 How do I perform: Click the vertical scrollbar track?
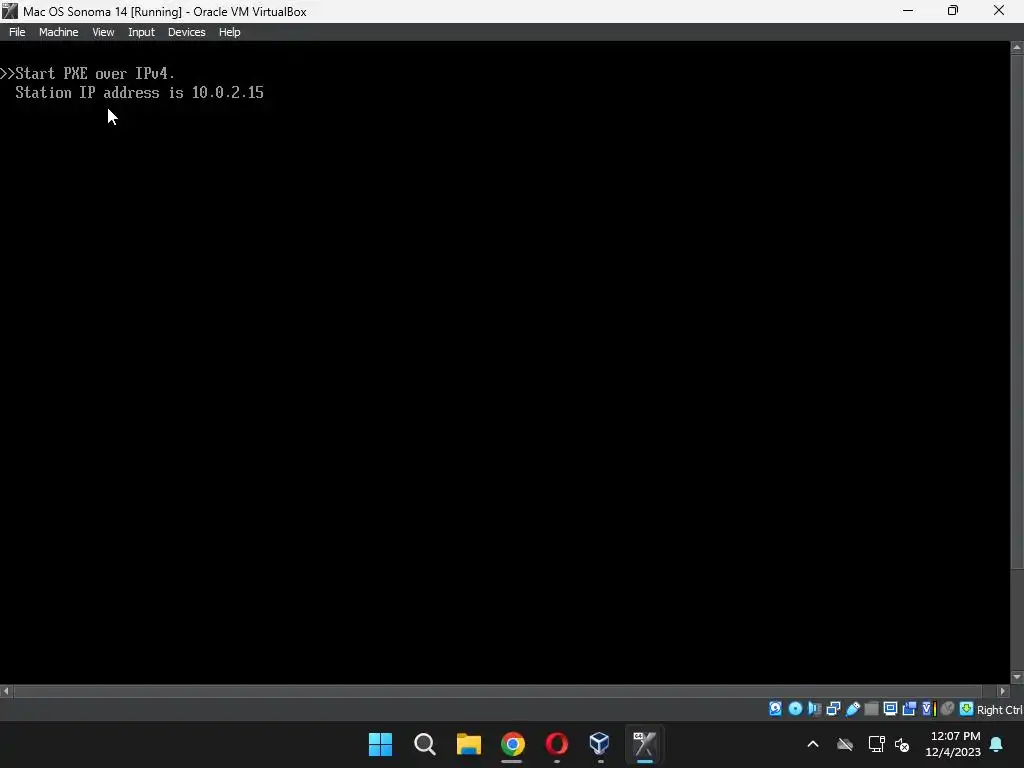point(1017,619)
